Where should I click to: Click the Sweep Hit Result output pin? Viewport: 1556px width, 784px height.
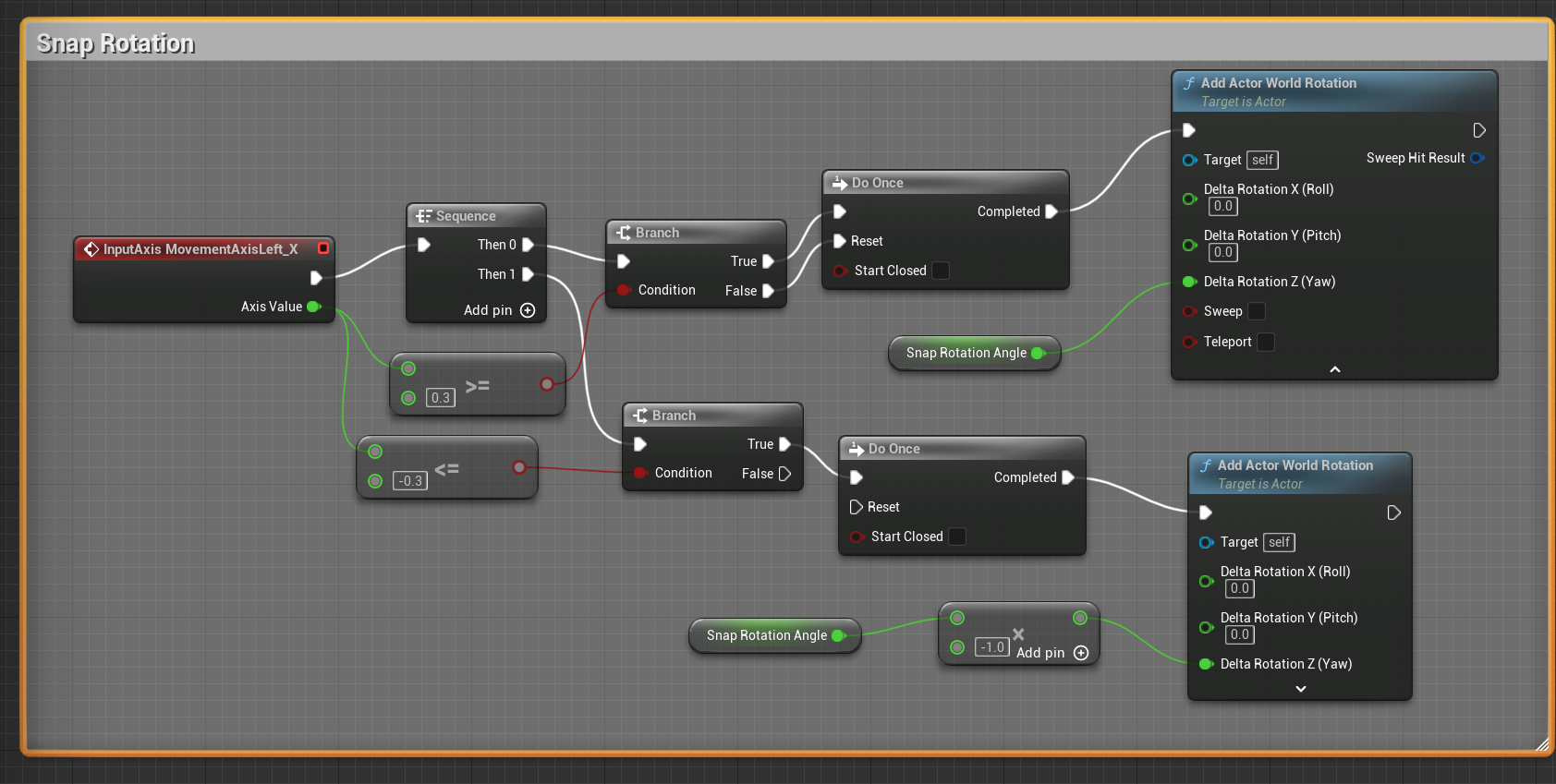point(1477,158)
